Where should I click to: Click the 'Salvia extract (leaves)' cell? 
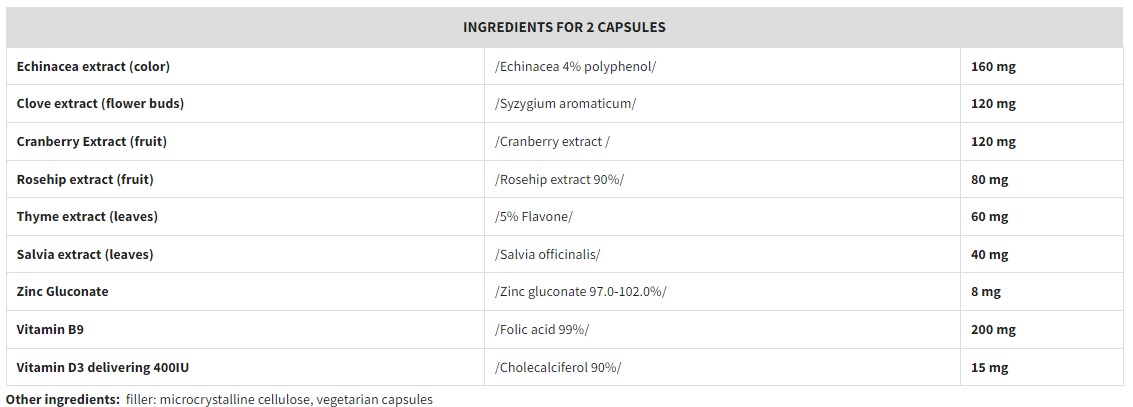click(85, 255)
